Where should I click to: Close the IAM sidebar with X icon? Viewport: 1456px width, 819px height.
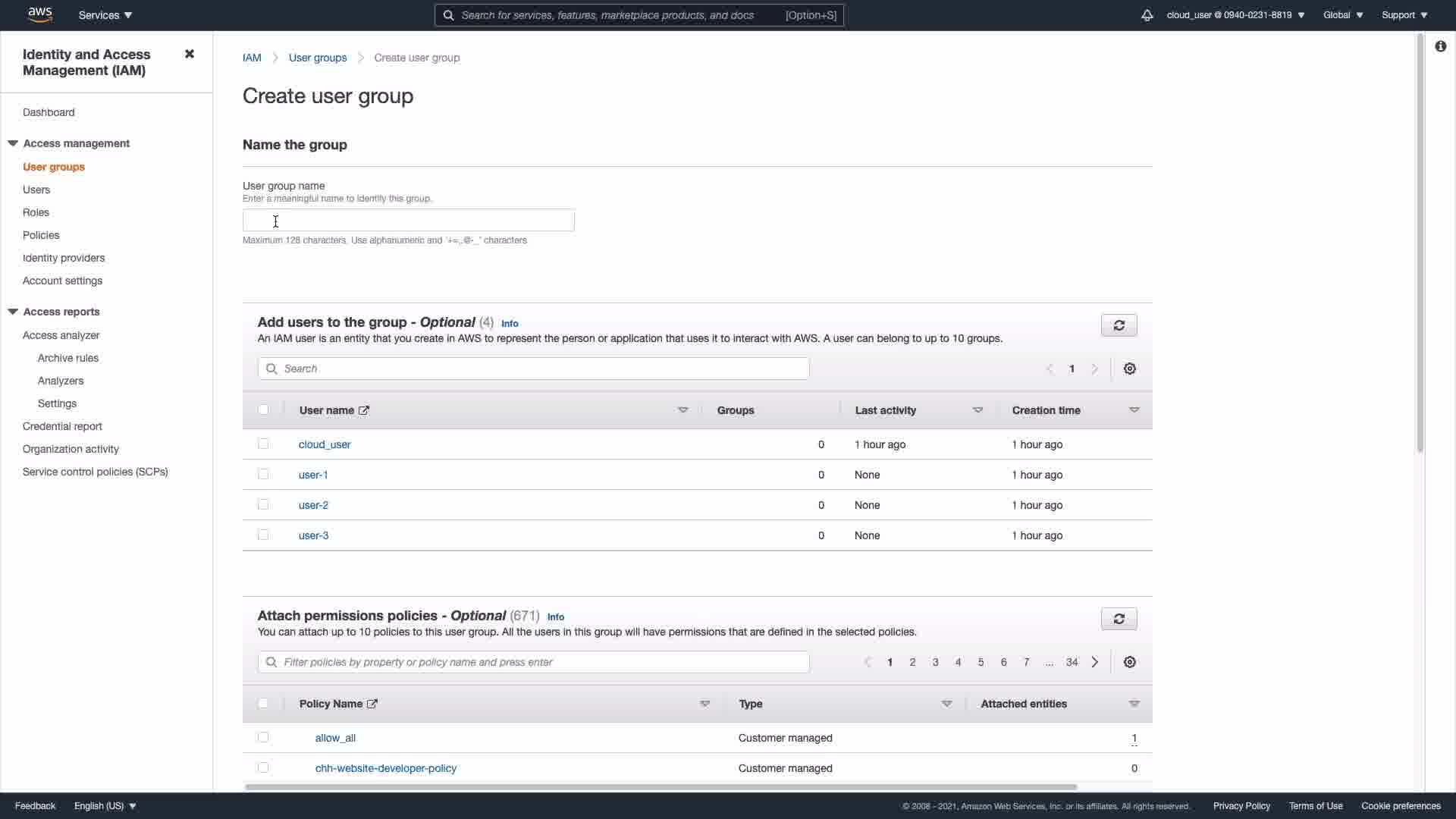[190, 54]
